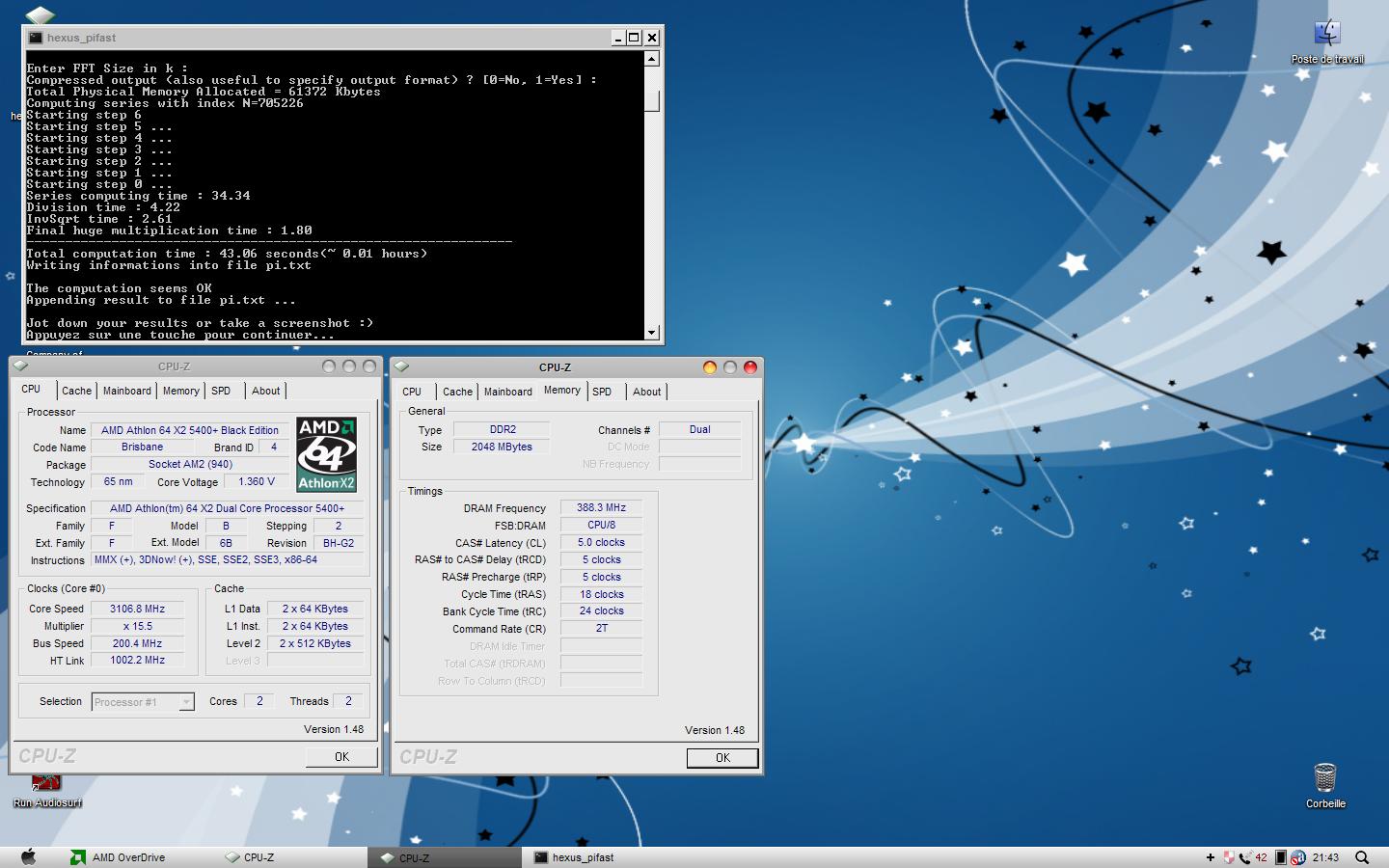Click the orange minimize button of right CPU-Z

tap(710, 366)
